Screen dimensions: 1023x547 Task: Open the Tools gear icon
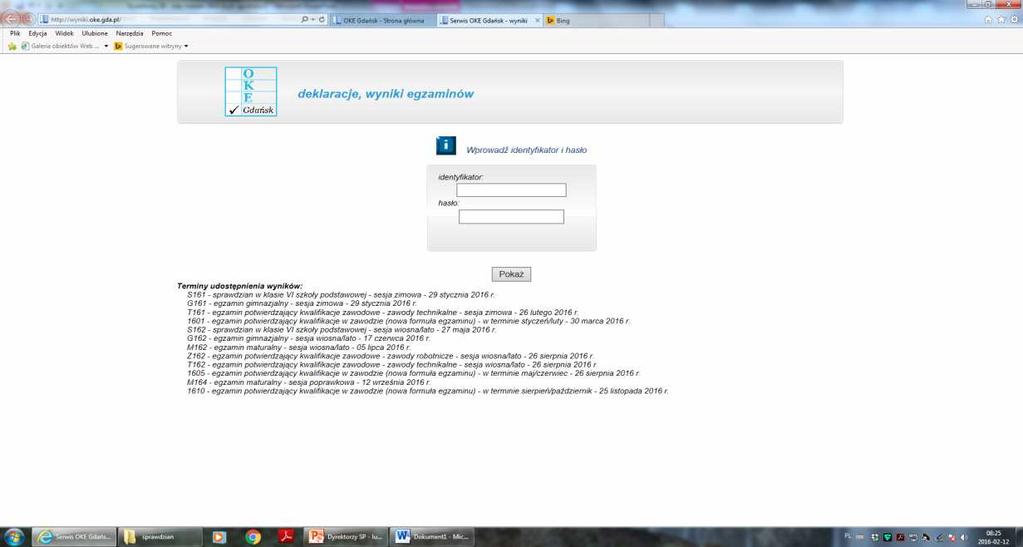point(1013,20)
